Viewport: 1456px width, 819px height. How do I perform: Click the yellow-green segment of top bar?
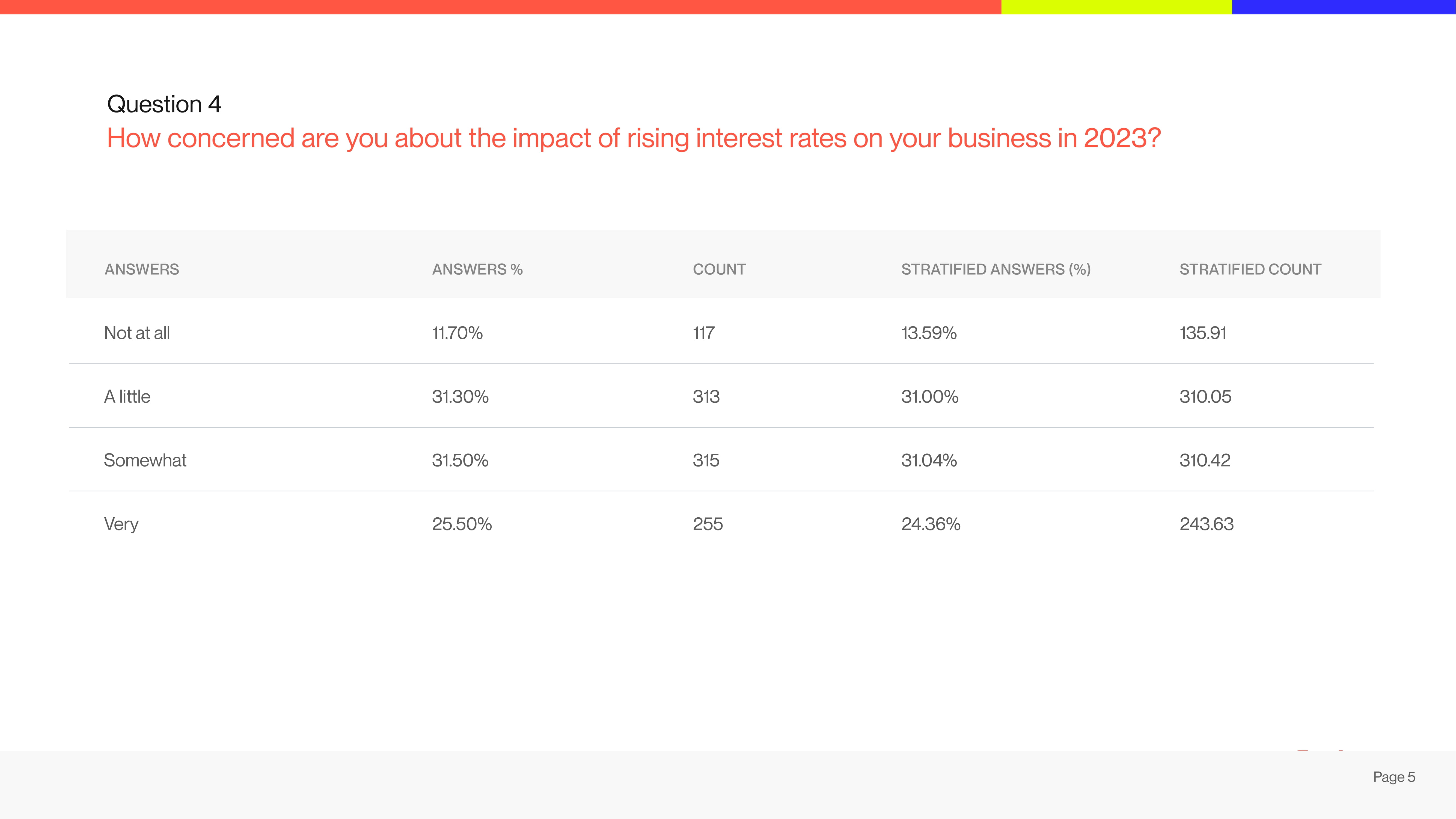[x=1117, y=7]
